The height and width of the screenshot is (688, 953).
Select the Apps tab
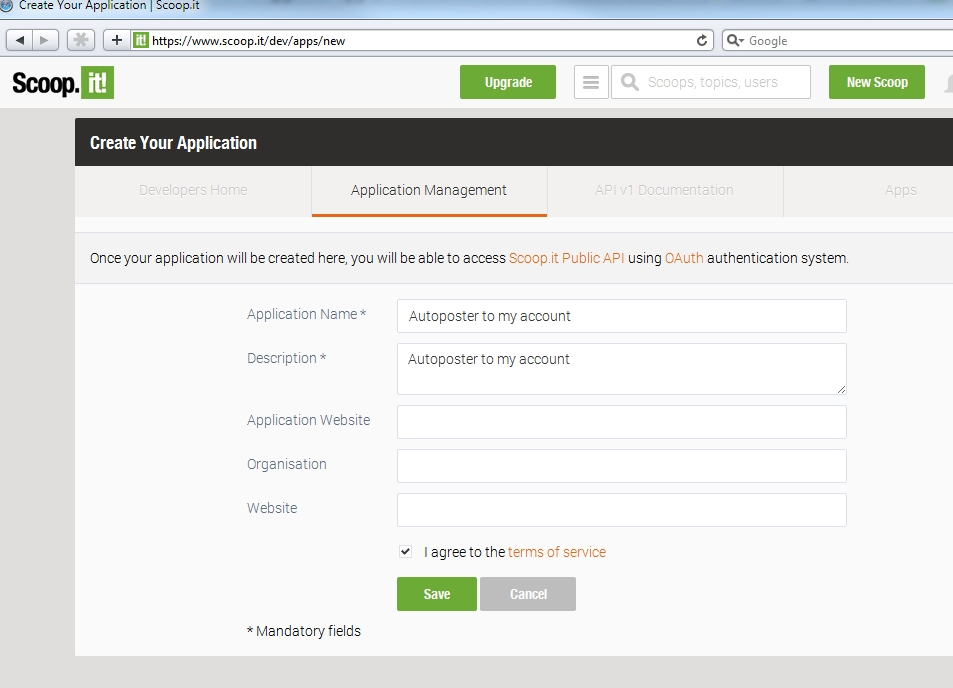pos(899,190)
